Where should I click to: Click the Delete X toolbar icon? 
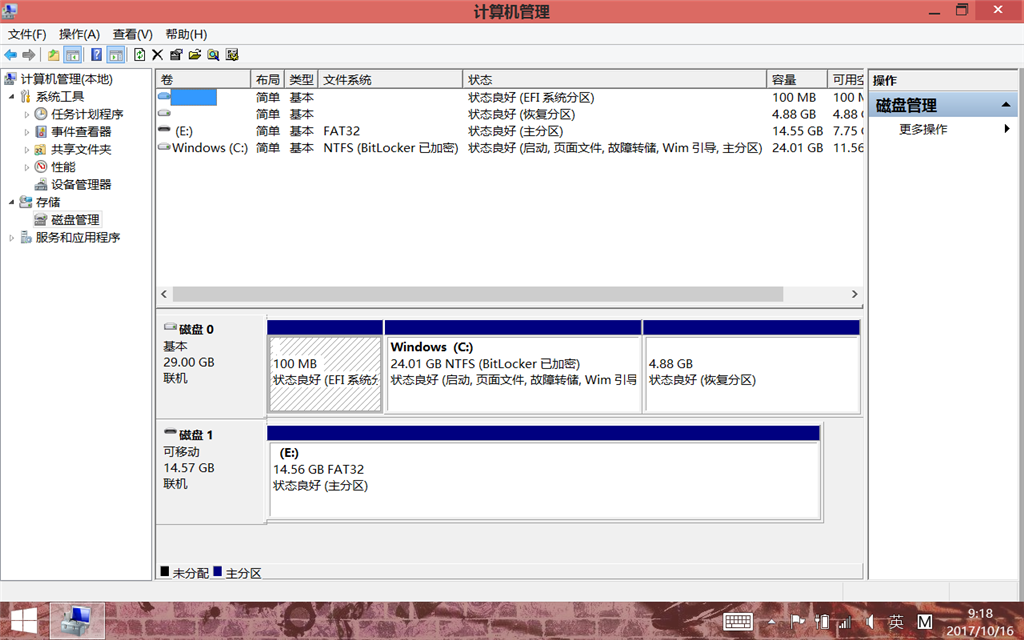tap(157, 55)
